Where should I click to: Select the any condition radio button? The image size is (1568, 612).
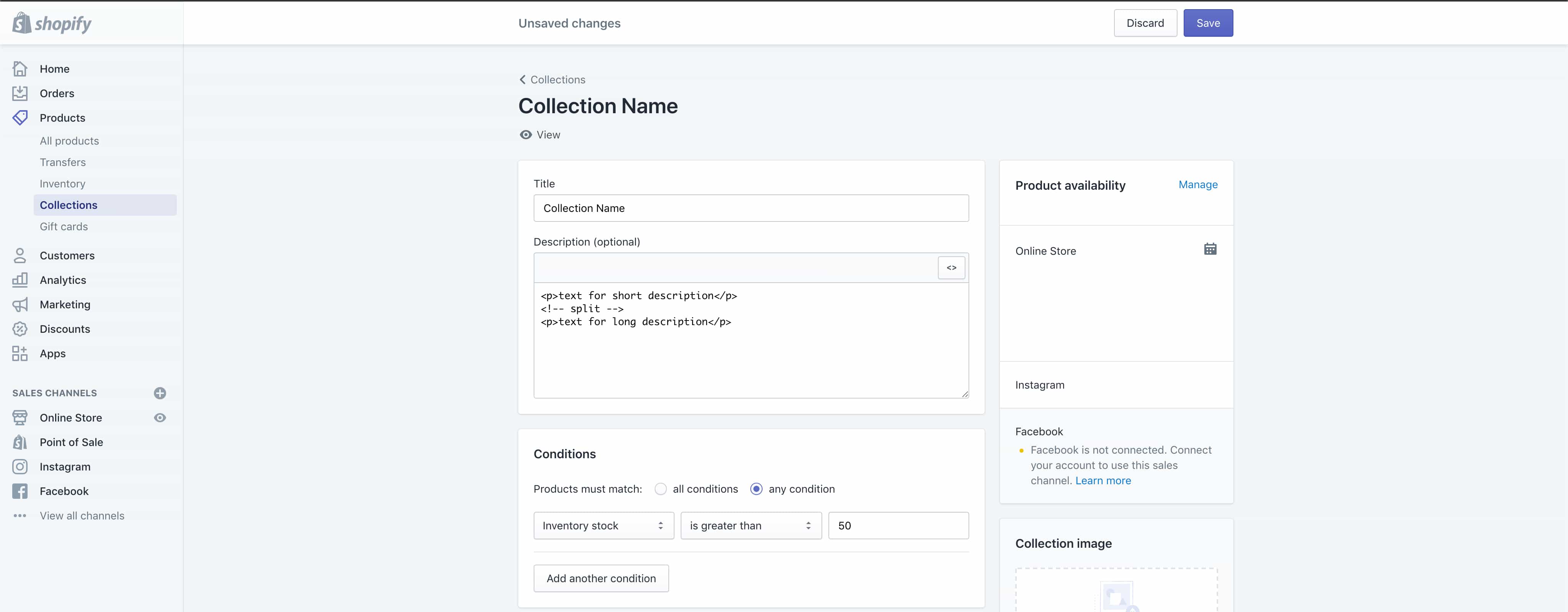[756, 489]
